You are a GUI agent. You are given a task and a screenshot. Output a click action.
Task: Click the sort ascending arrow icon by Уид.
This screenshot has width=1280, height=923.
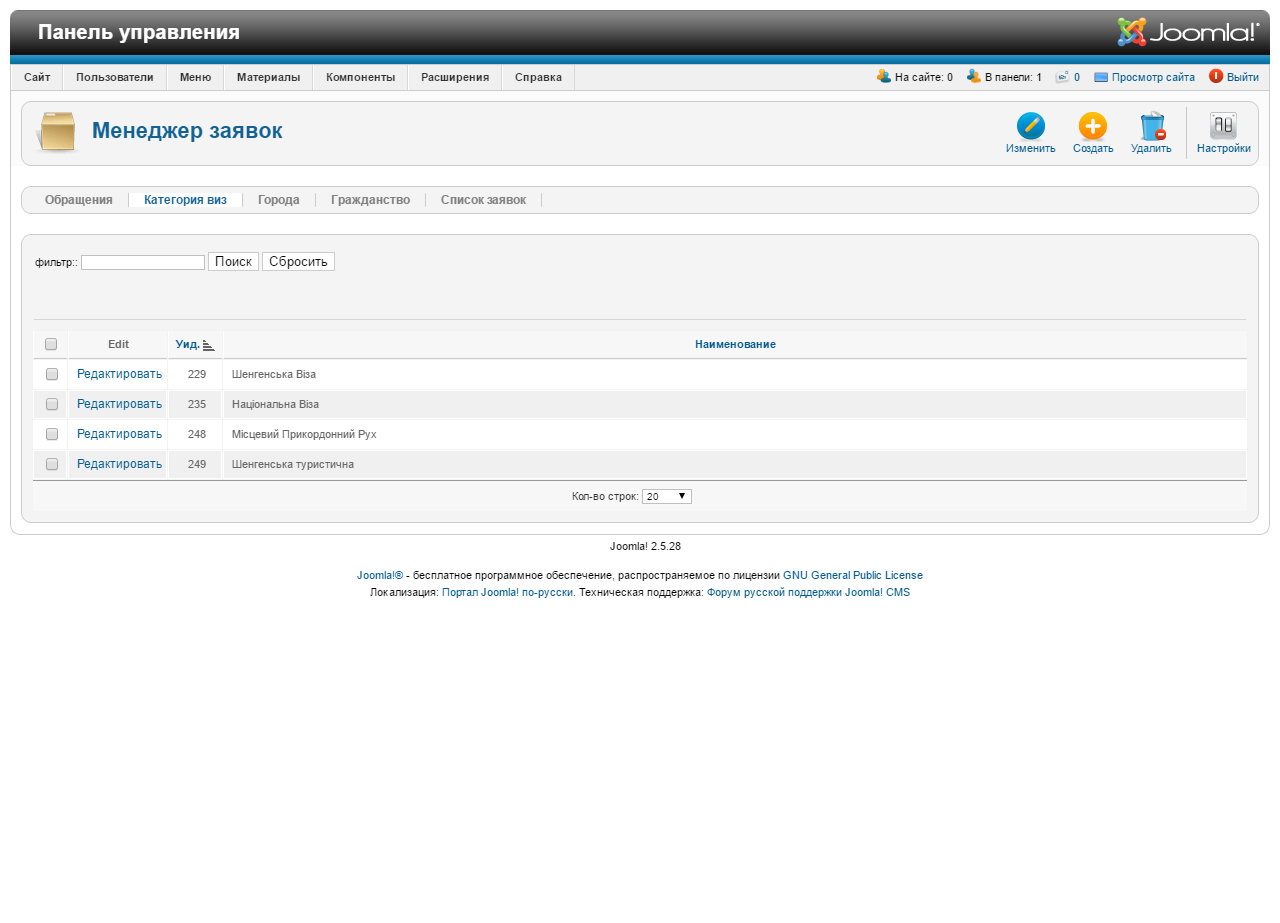pos(208,345)
